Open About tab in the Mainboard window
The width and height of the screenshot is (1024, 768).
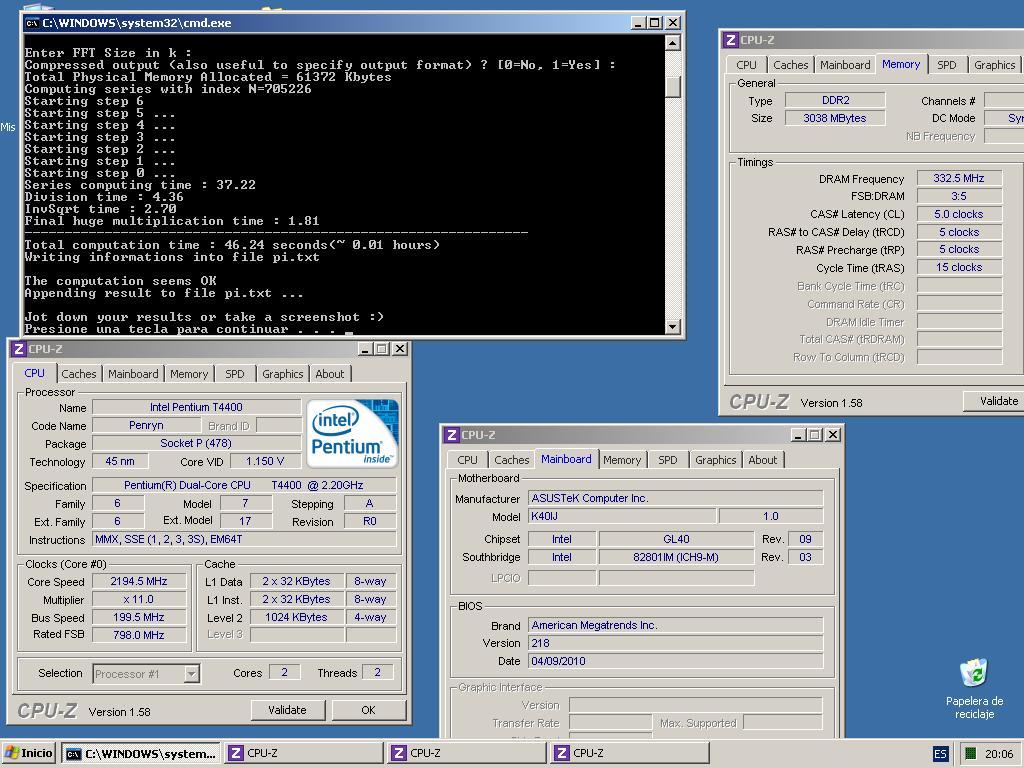(x=763, y=460)
